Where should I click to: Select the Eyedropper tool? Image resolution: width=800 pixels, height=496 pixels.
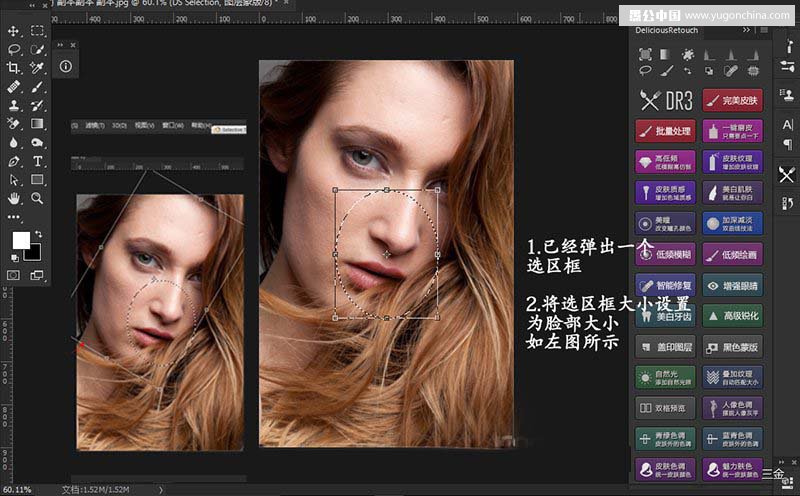[37, 68]
